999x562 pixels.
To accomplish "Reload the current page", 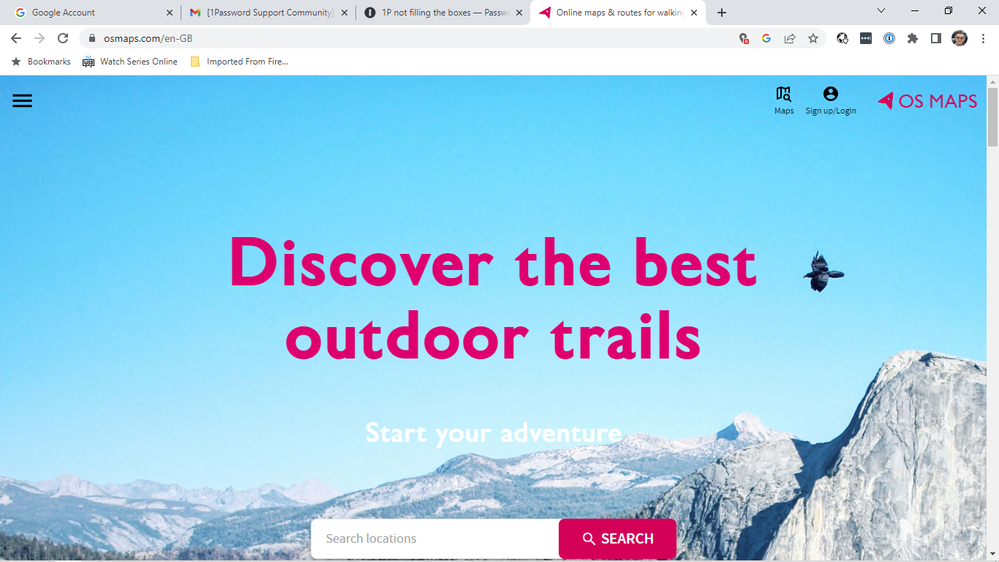I will point(62,38).
